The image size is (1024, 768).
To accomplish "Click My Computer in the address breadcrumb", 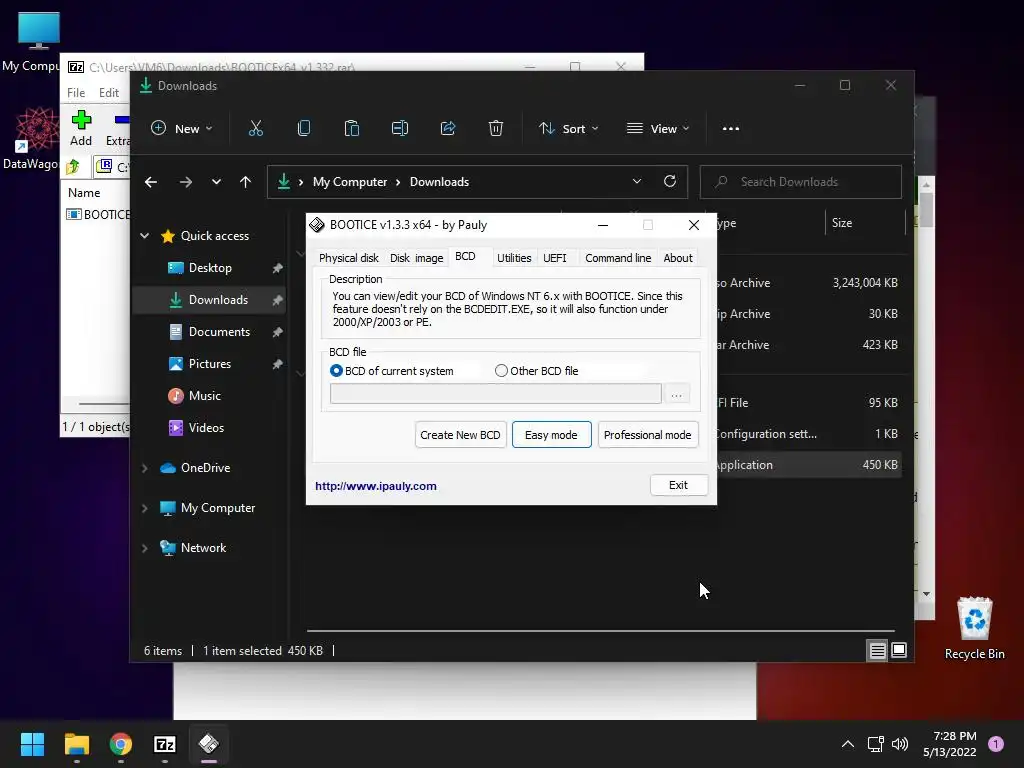I will click(x=349, y=182).
